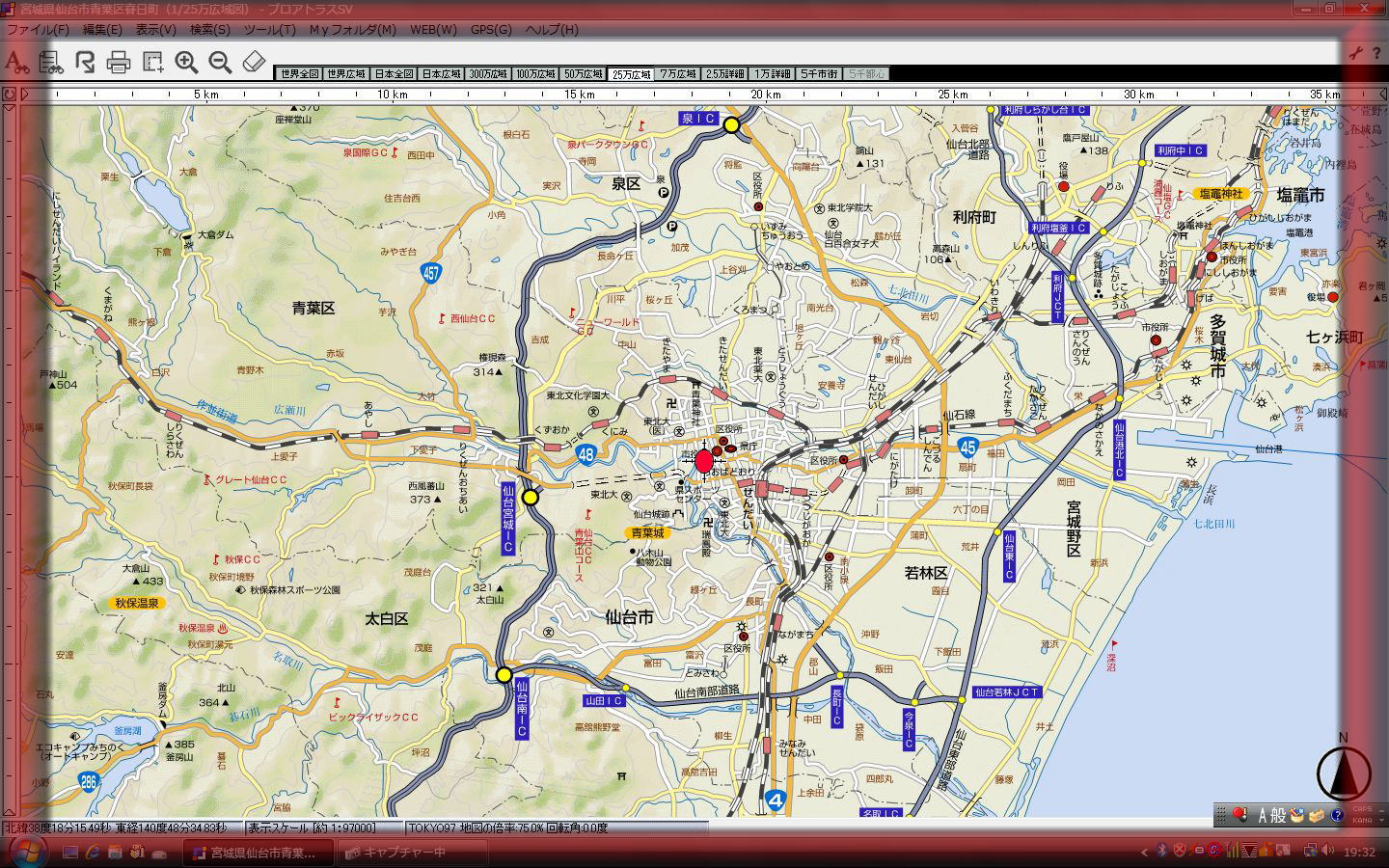Switch to 7万広域 map scale

point(678,74)
